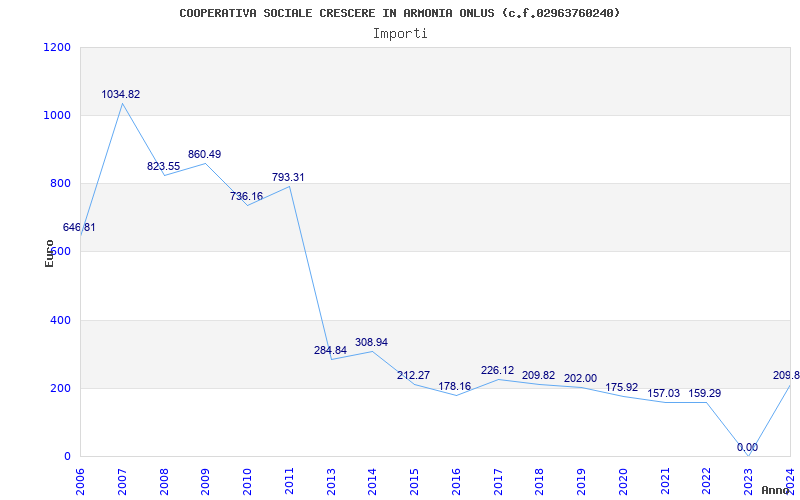
Task: Click the 178.16 data label
Action: click(455, 386)
